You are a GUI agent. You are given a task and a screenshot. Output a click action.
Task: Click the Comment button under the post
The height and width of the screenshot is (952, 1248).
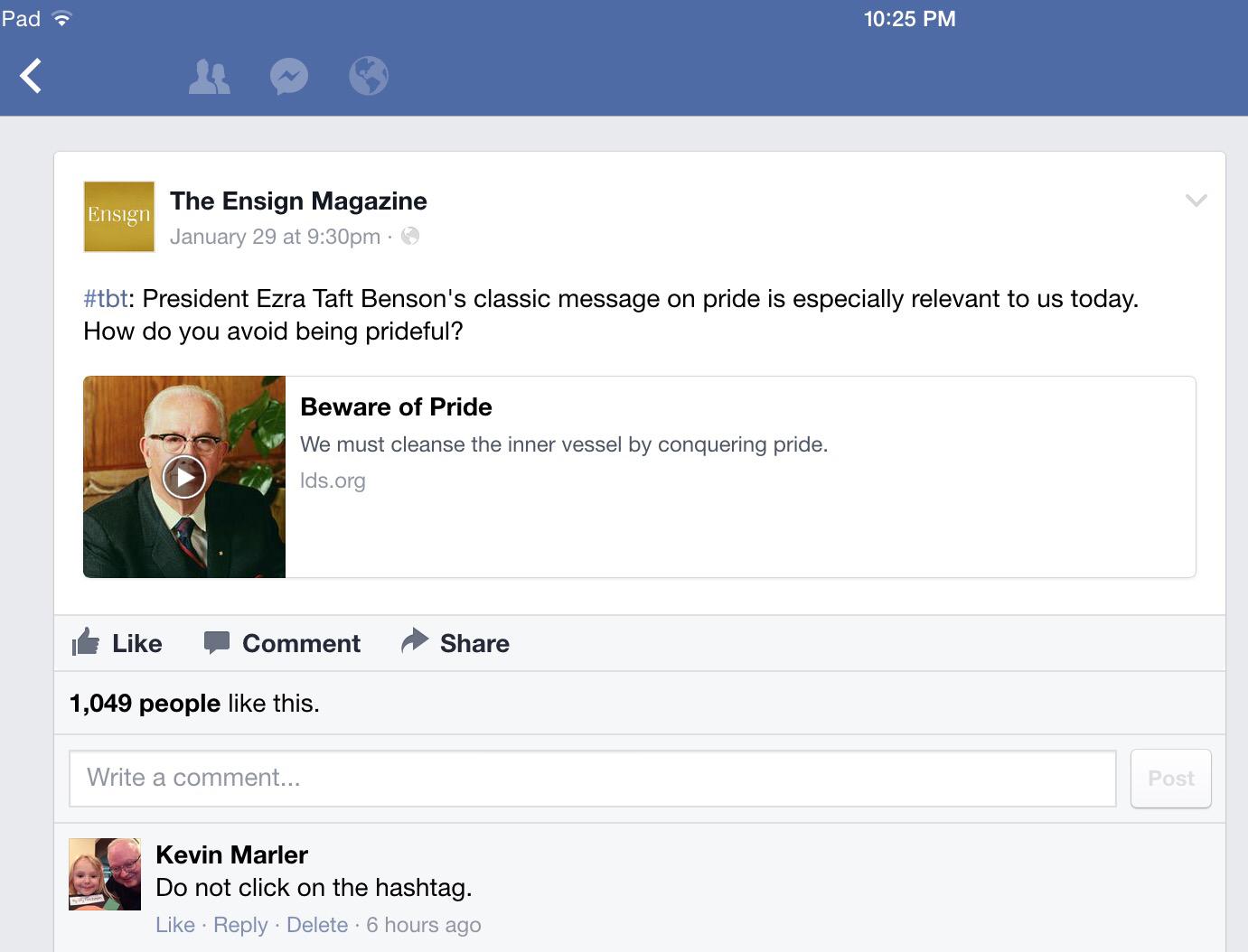coord(282,643)
